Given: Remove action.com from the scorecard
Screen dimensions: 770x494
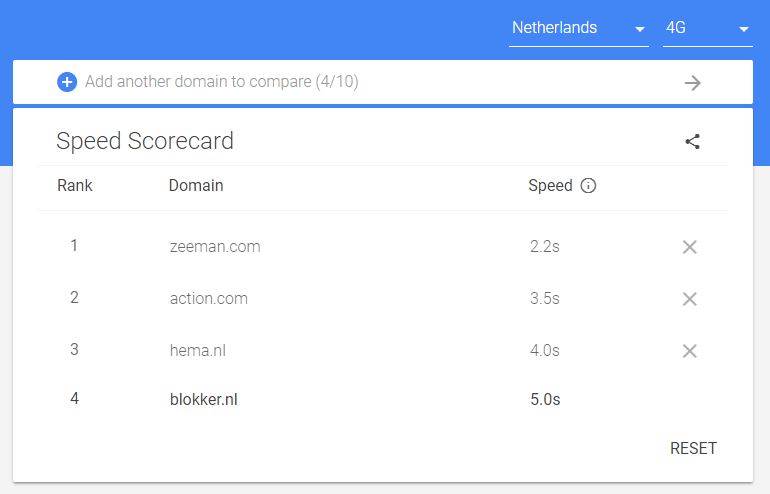Looking at the screenshot, I should (x=689, y=299).
